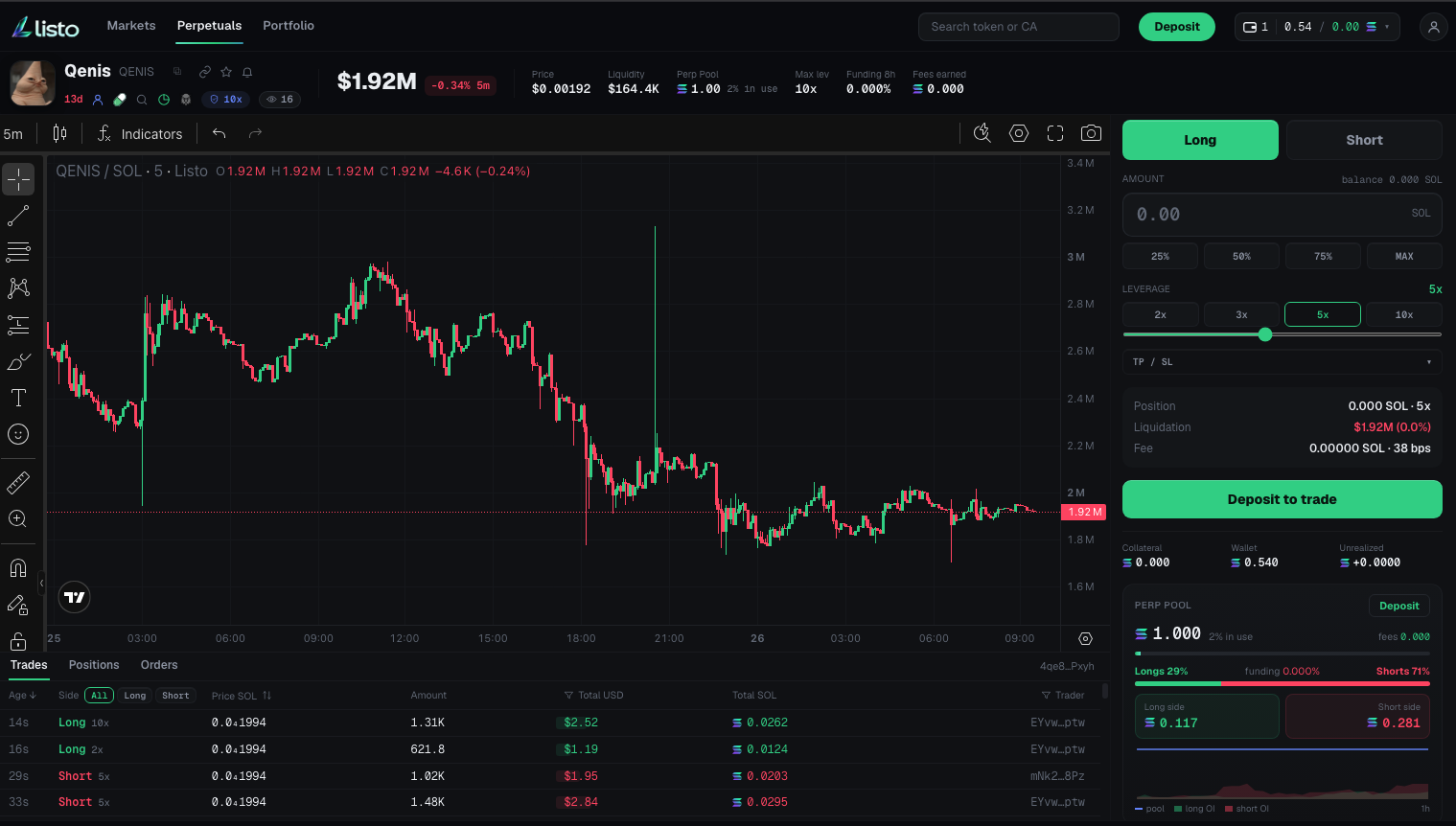Viewport: 1456px width, 826px height.
Task: Undo the last chart action
Action: (x=219, y=133)
